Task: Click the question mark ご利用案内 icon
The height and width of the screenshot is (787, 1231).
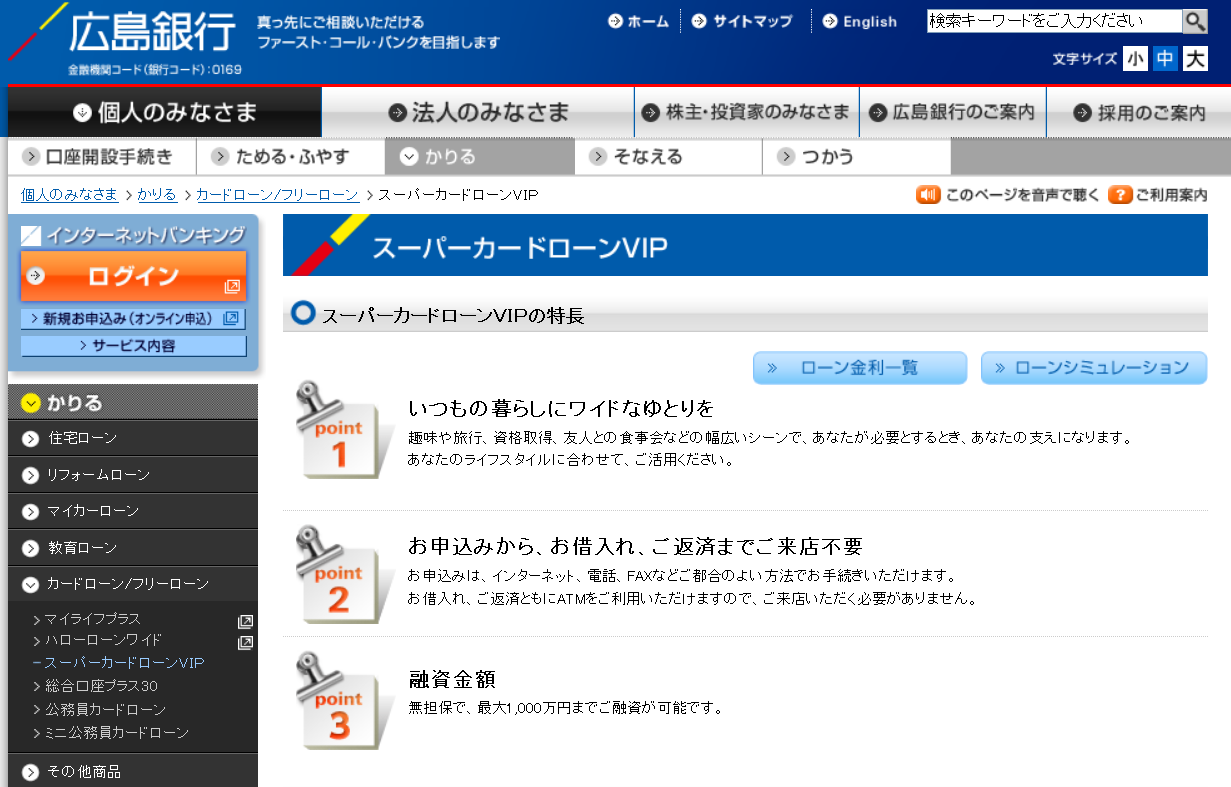Action: [x=1119, y=194]
